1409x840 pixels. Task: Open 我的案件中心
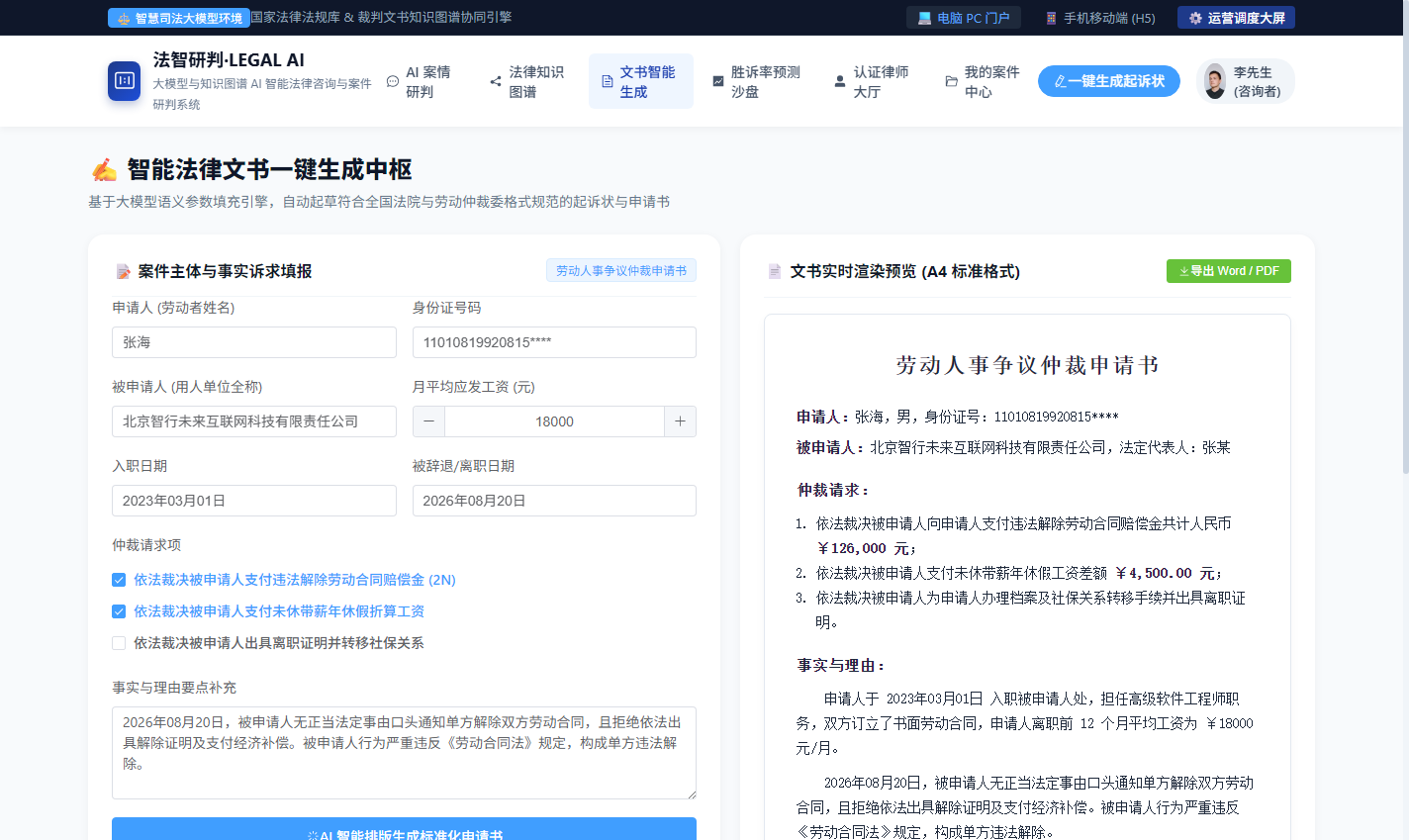coord(983,81)
